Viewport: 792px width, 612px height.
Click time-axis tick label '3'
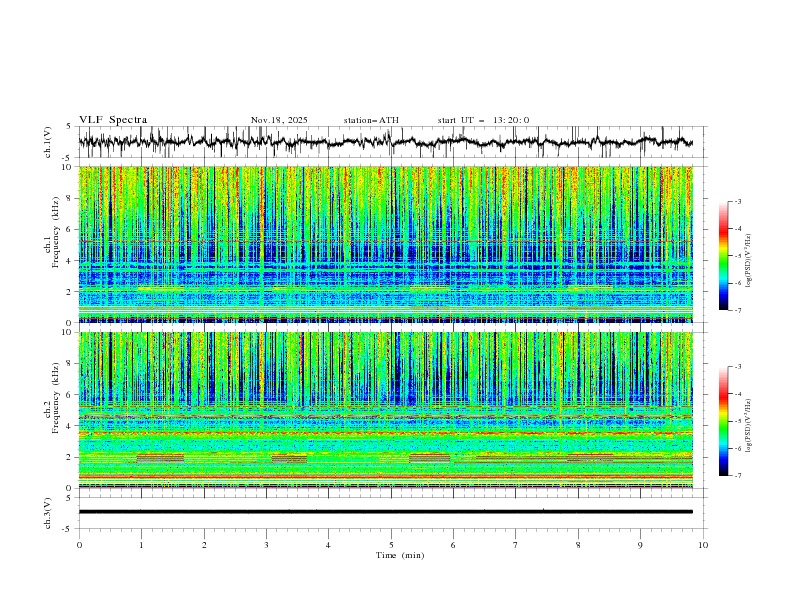(x=266, y=545)
